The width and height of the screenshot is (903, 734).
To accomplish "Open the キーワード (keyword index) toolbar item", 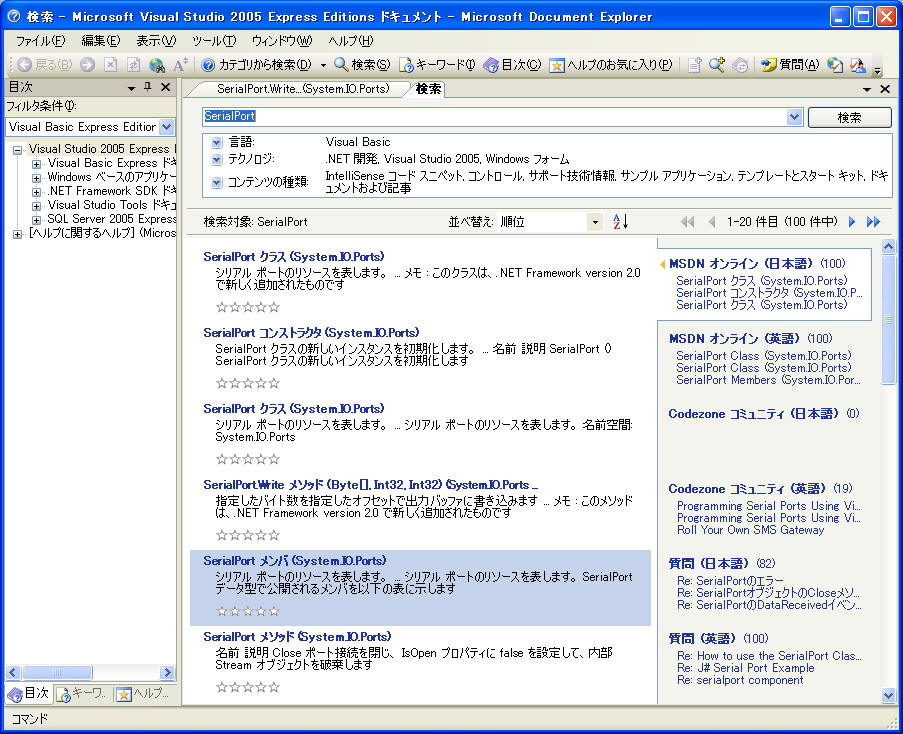I will tap(438, 64).
